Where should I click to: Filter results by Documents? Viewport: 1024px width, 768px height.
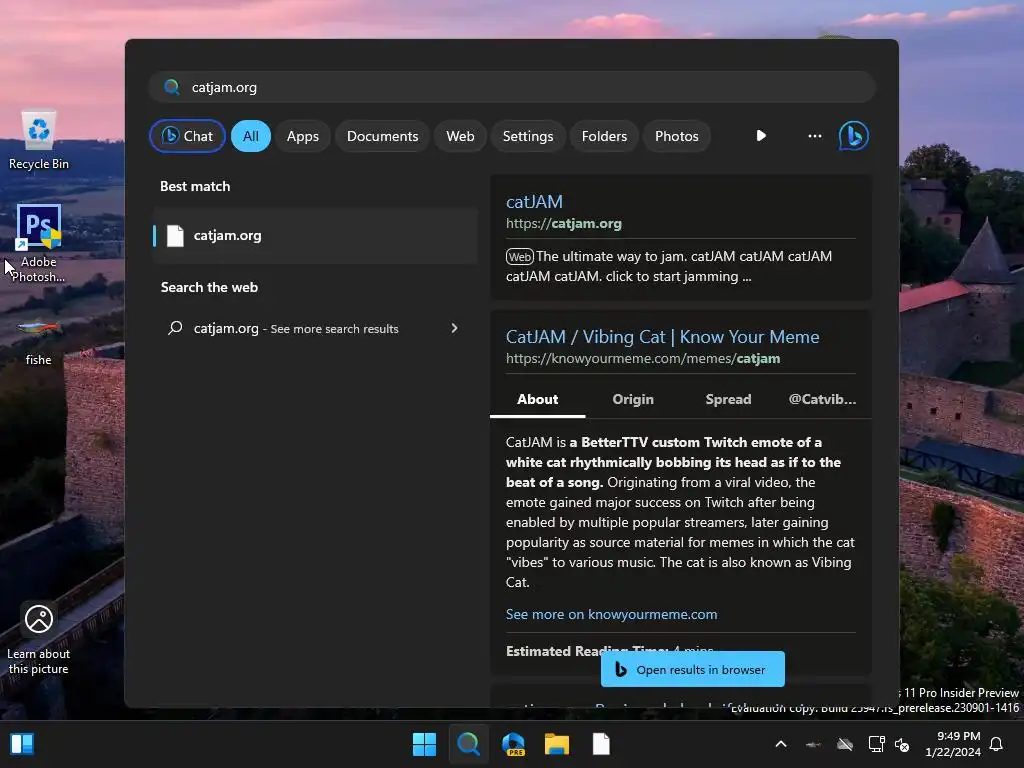coord(383,136)
